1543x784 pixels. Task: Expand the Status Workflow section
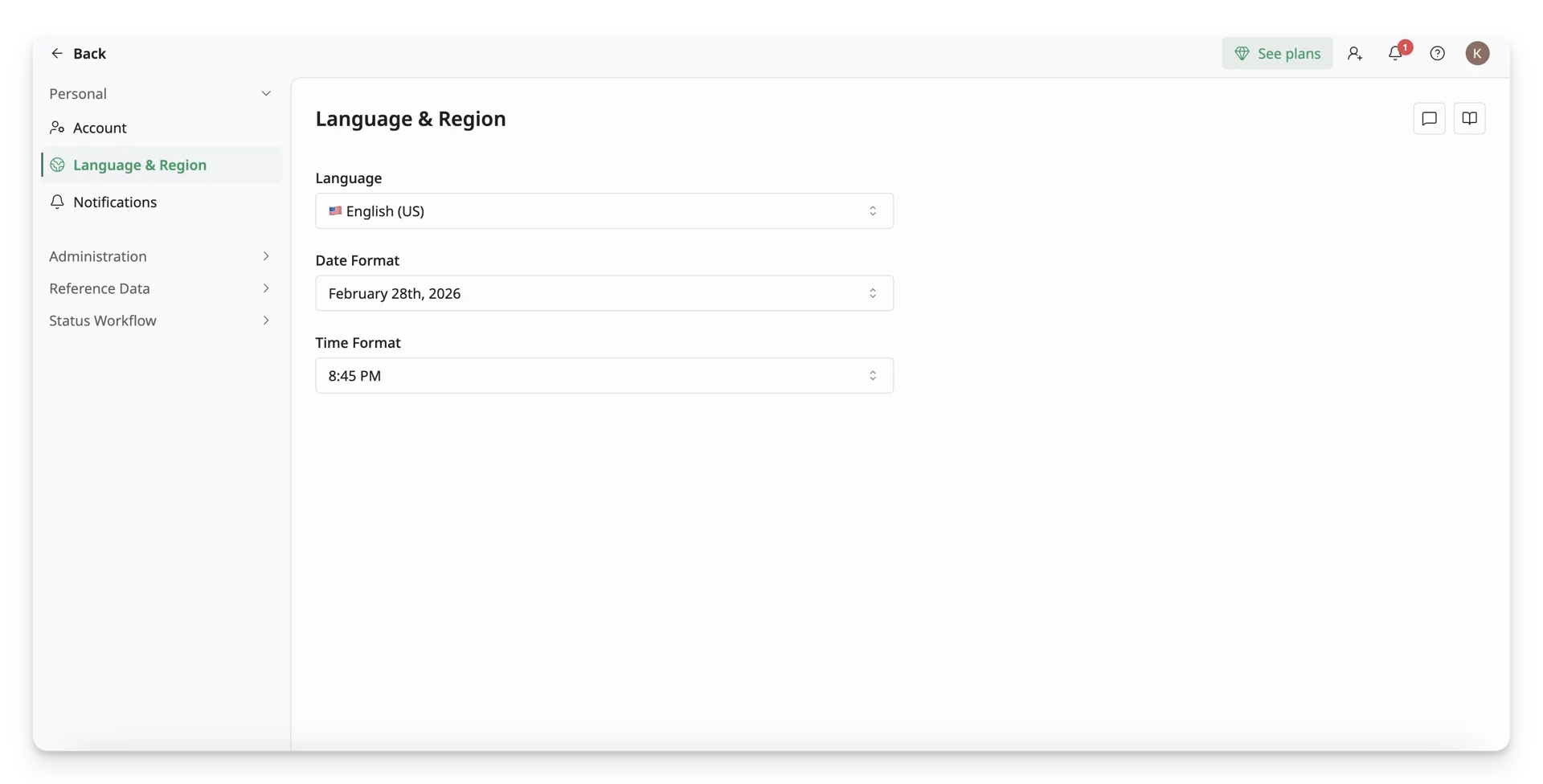point(161,321)
